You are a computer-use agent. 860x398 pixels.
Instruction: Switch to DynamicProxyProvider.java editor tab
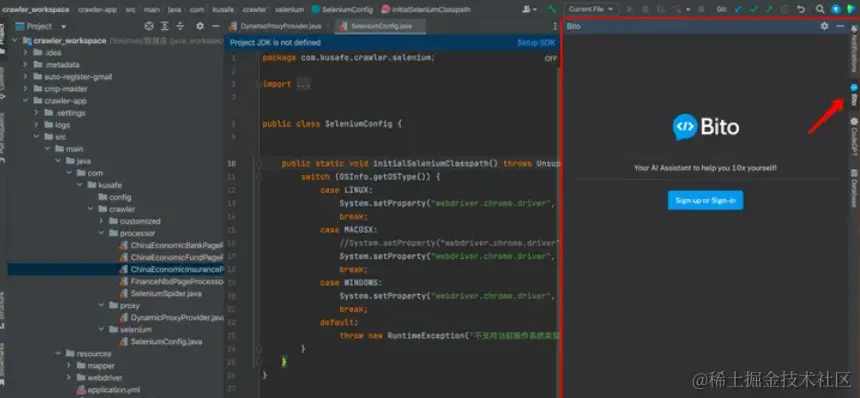coord(279,26)
